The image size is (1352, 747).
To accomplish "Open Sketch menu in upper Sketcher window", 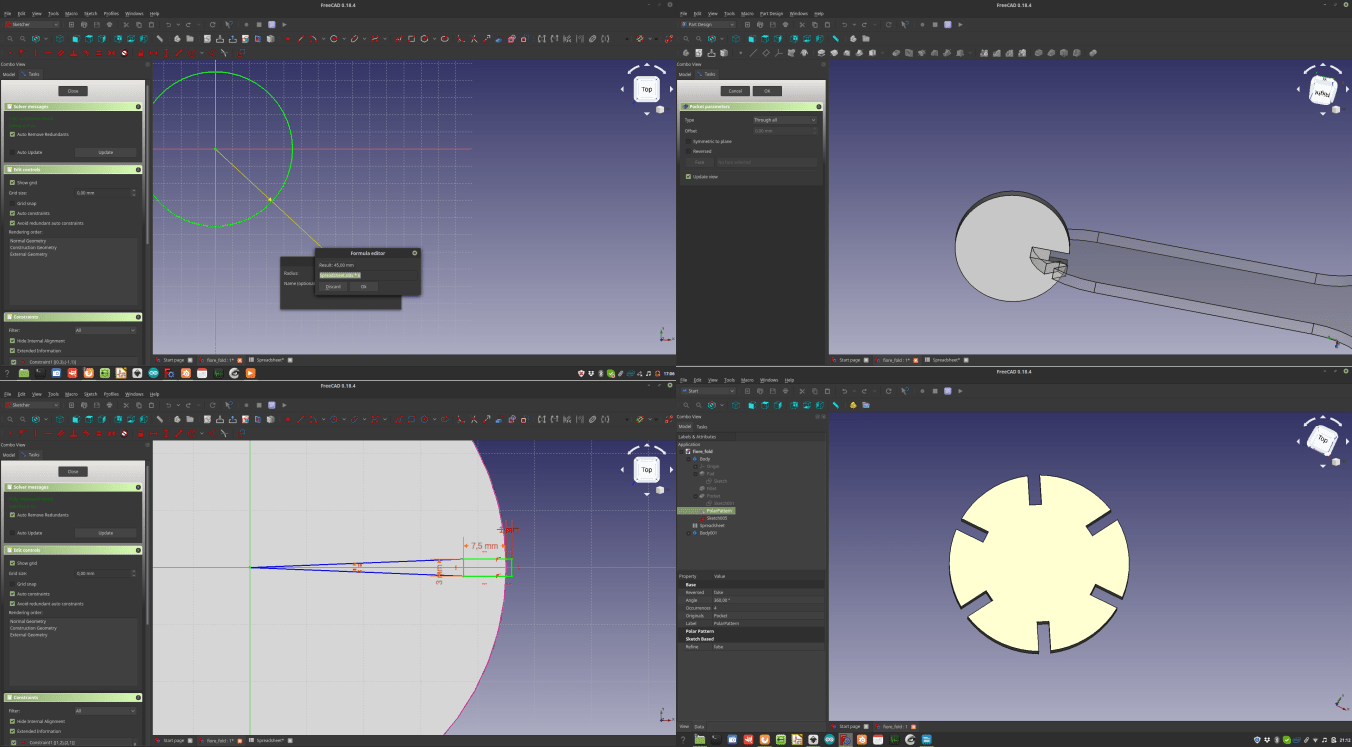I will click(90, 13).
